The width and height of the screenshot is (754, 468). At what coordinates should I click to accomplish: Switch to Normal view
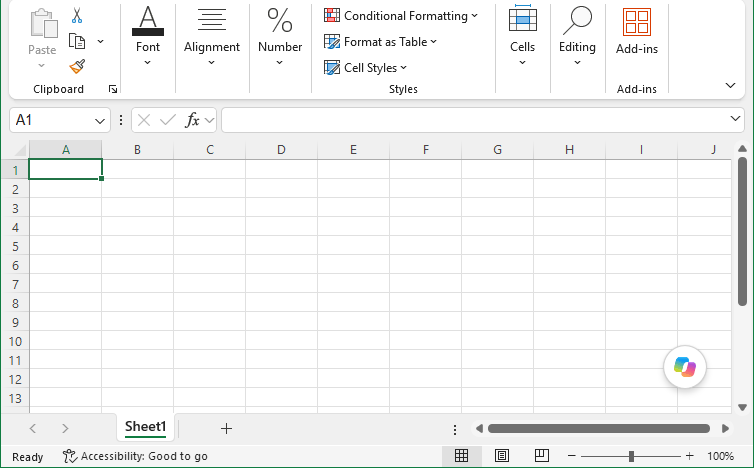(461, 455)
